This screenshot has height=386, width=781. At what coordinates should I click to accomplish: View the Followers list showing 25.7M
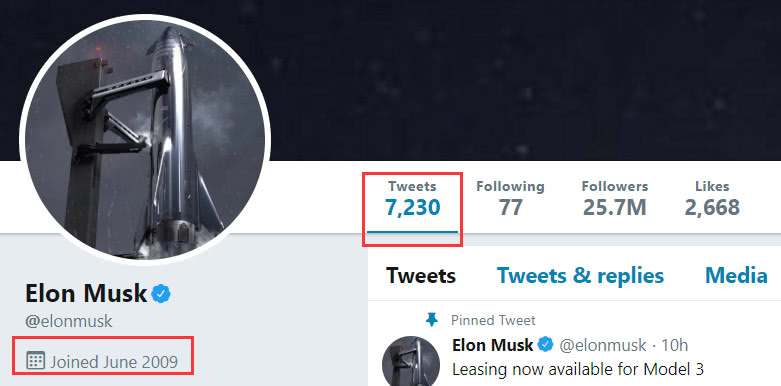click(615, 200)
